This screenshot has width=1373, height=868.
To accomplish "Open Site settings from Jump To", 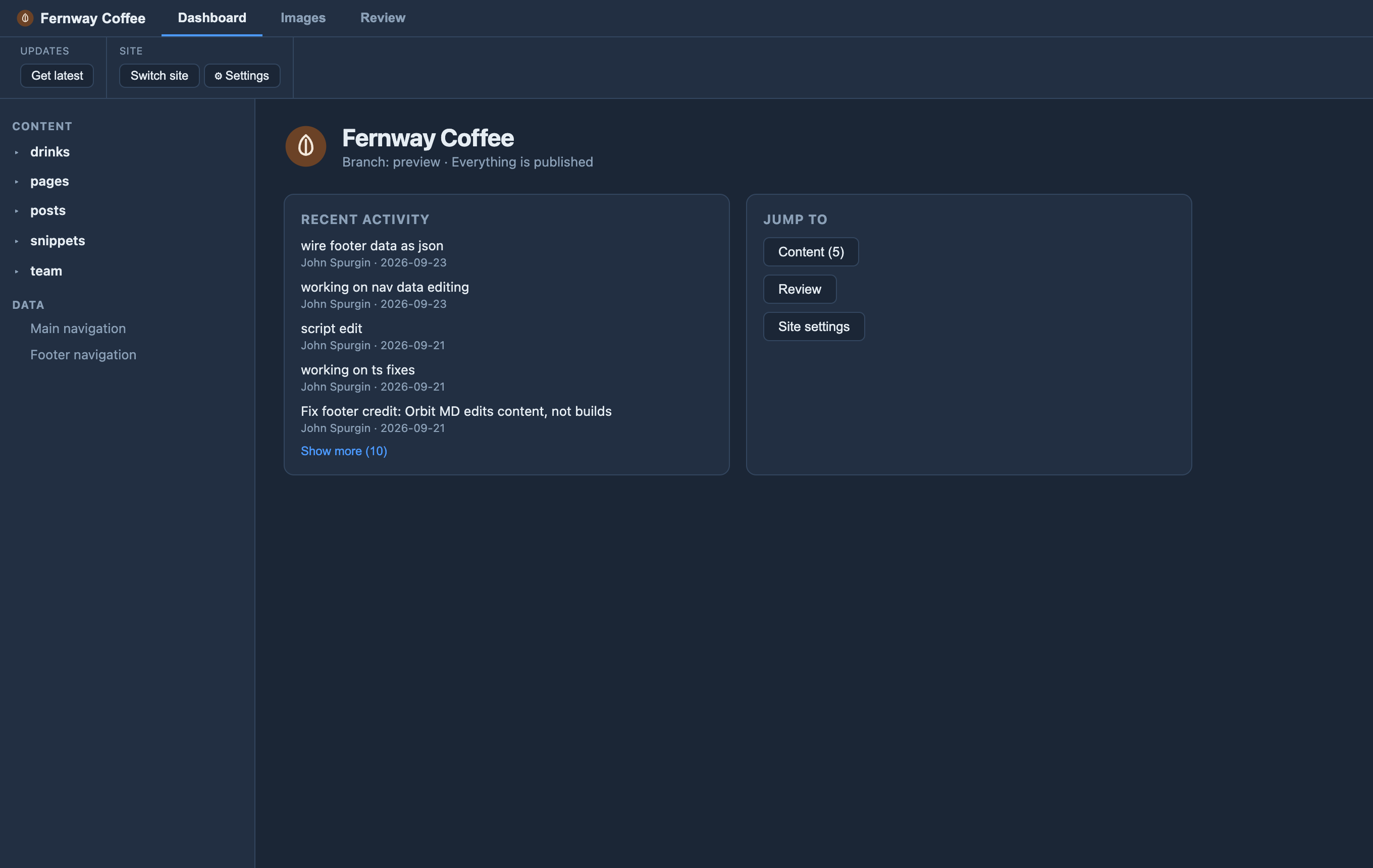I will (x=814, y=327).
